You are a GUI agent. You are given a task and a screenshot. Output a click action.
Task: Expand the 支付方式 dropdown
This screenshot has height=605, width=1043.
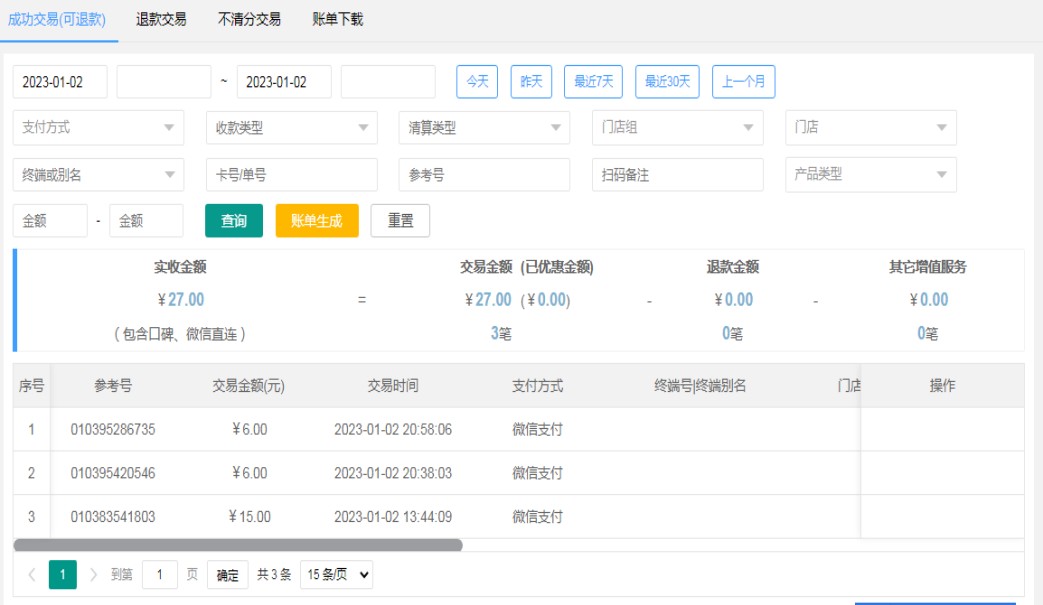(x=98, y=128)
